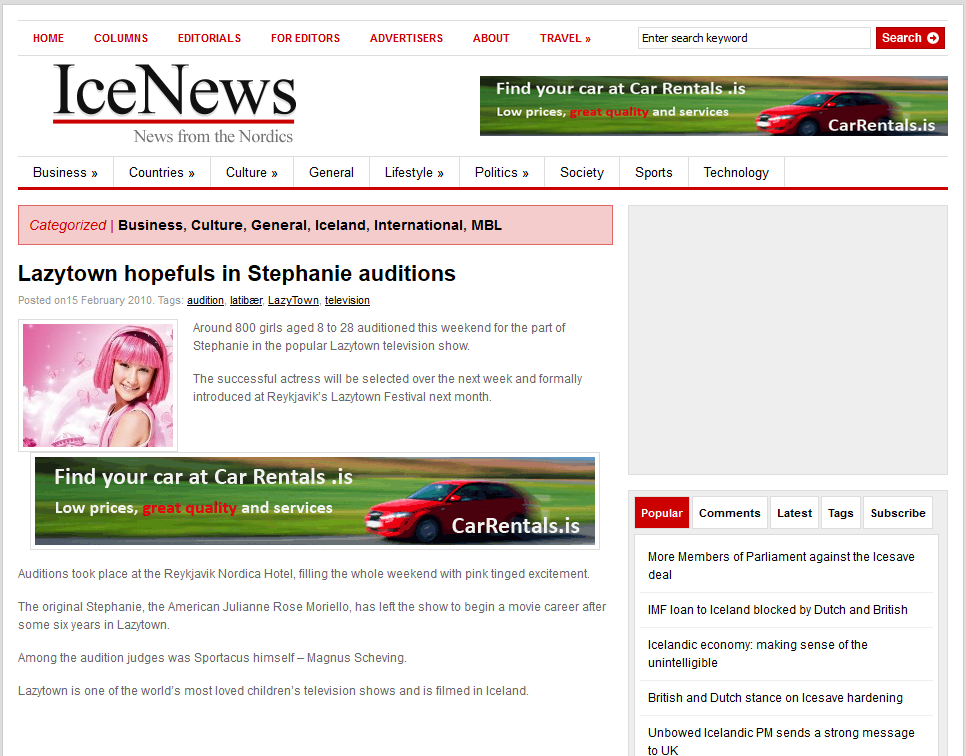The height and width of the screenshot is (756, 966).
Task: Expand the Politics category menu
Action: [x=501, y=173]
